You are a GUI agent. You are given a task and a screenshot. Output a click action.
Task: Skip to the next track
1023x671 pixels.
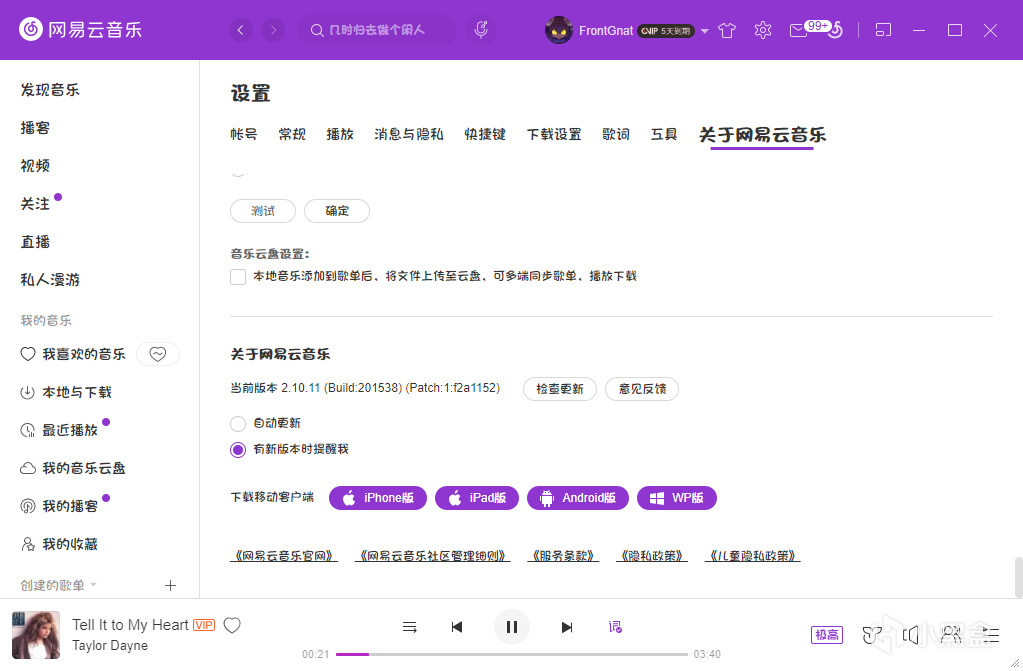(x=567, y=627)
